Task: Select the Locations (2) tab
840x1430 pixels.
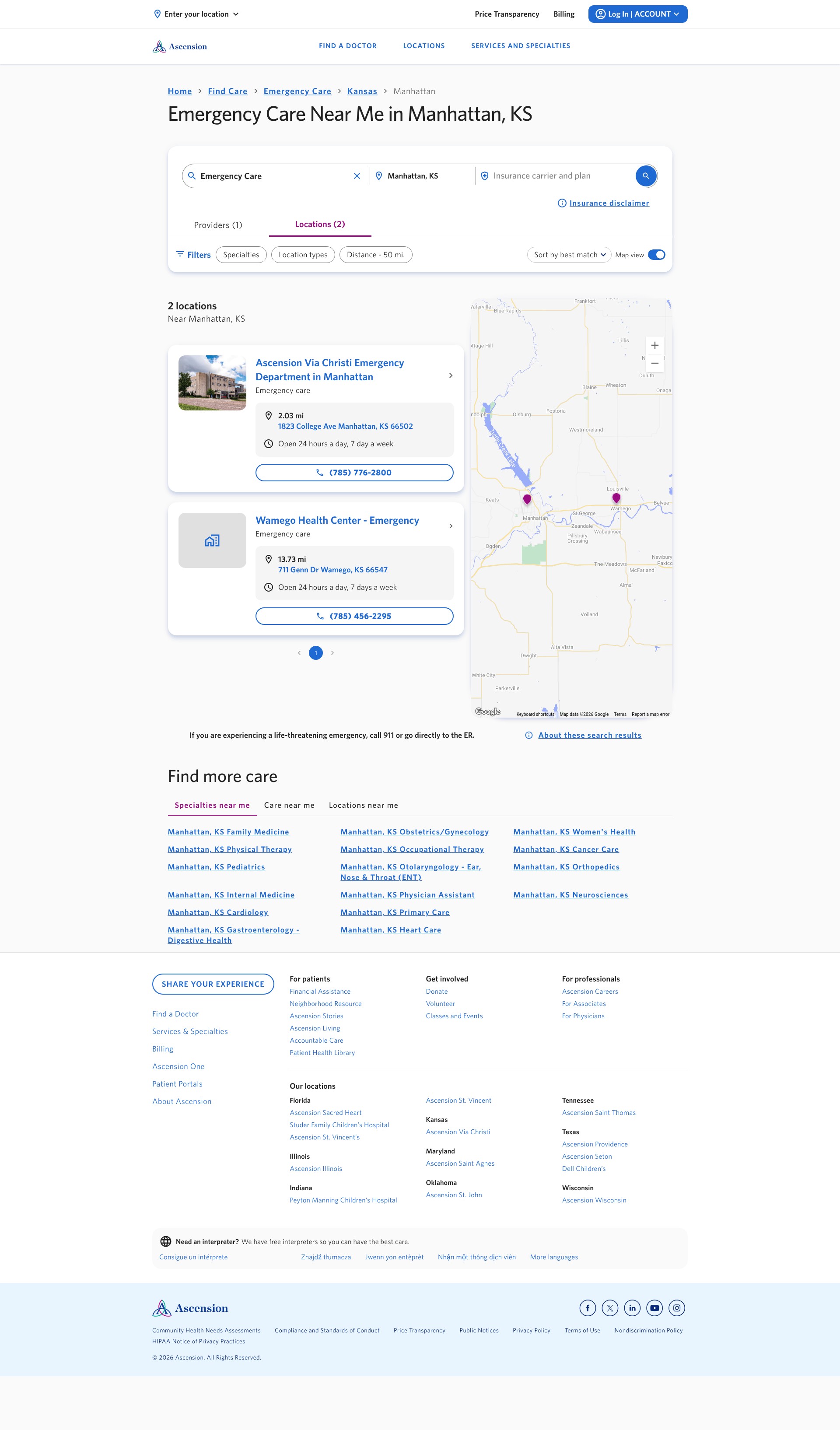Action: 320,224
